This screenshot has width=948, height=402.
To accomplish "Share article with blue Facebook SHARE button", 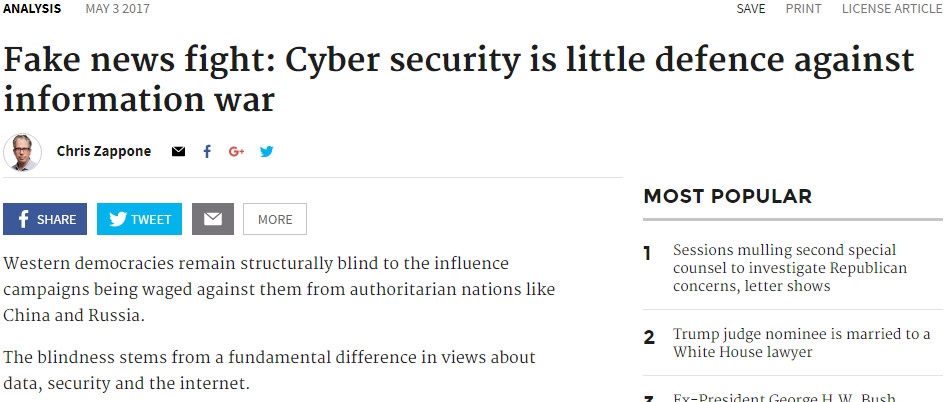I will [x=45, y=219].
